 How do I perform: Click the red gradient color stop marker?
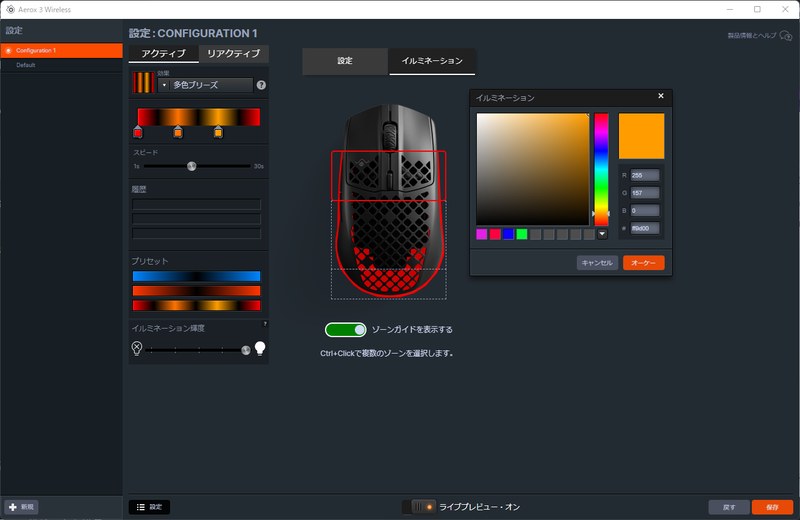coord(138,133)
